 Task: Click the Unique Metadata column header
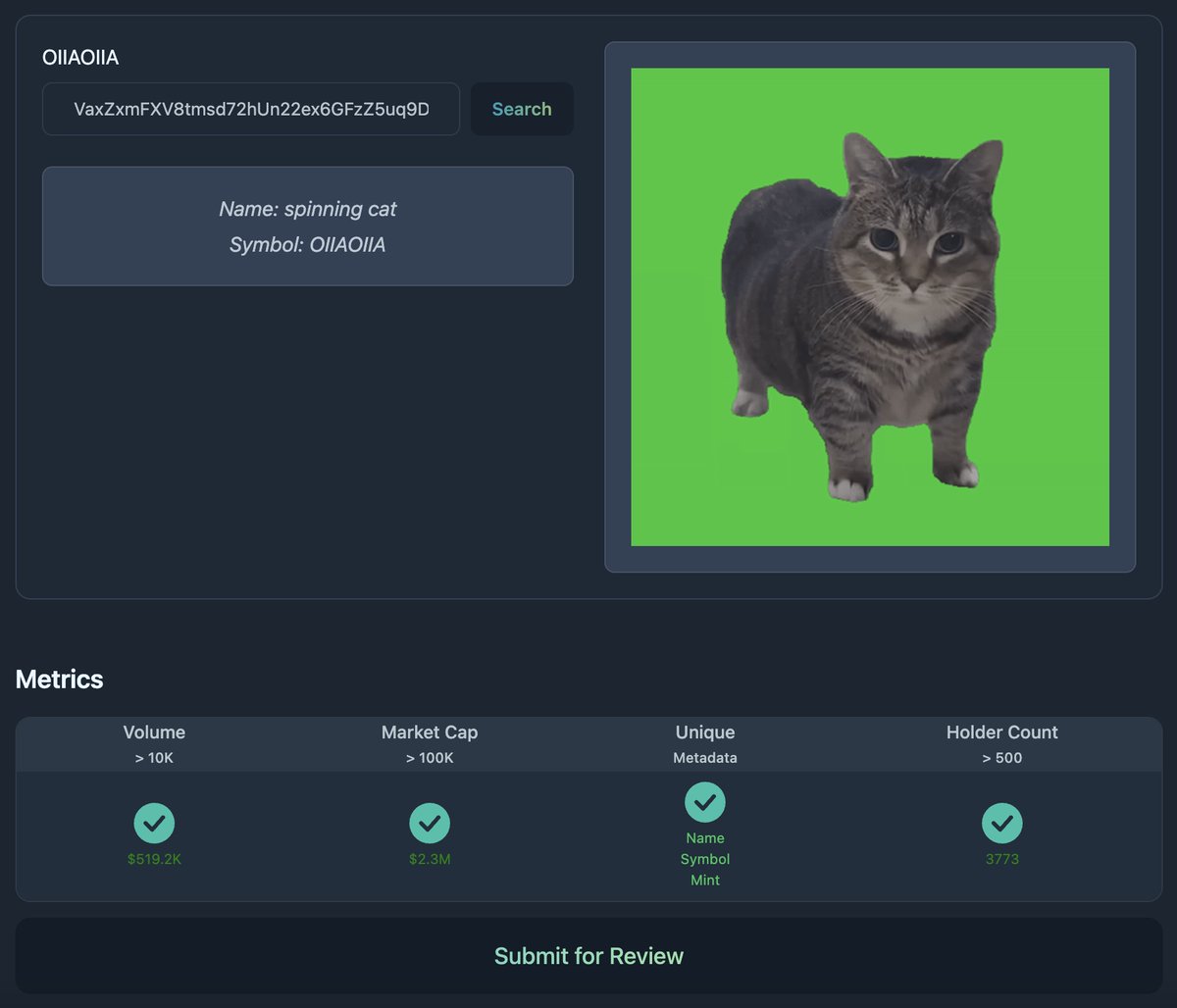point(705,743)
